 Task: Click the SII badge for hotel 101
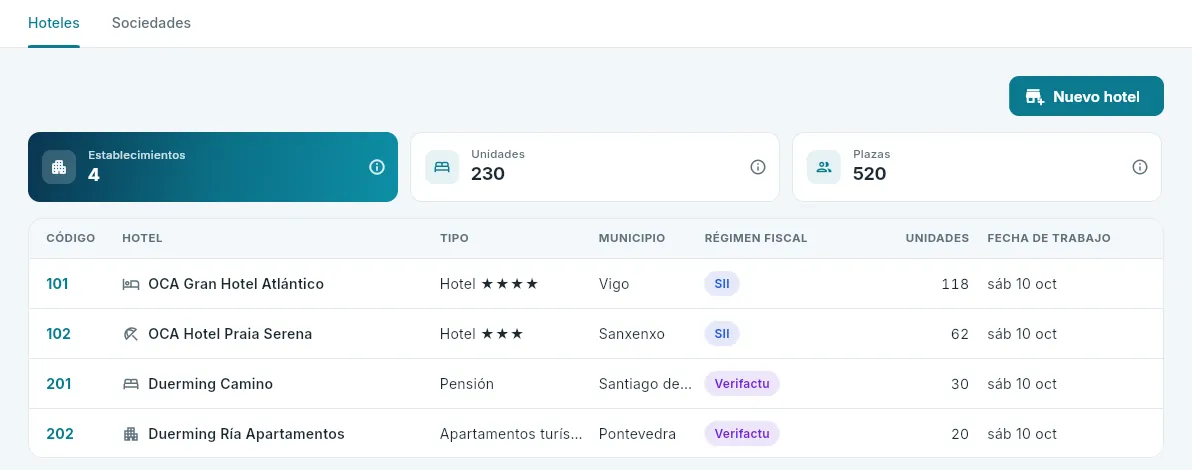pyautogui.click(x=722, y=284)
